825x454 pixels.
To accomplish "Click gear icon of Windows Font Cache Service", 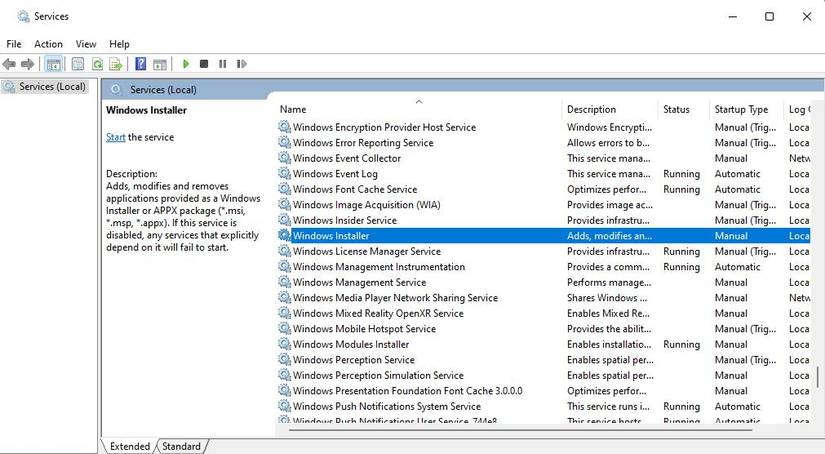I will [x=285, y=189].
